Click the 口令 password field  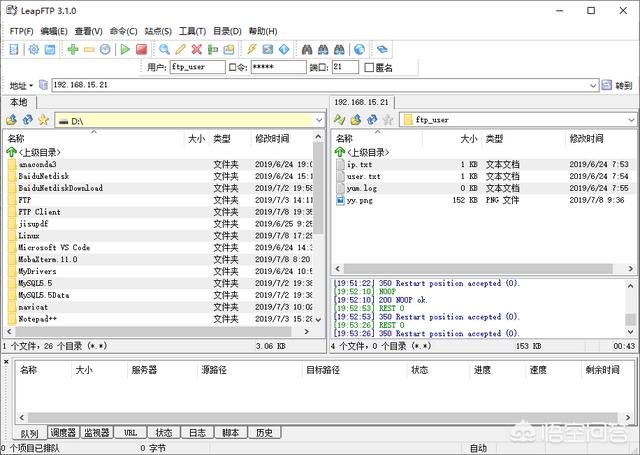click(278, 67)
